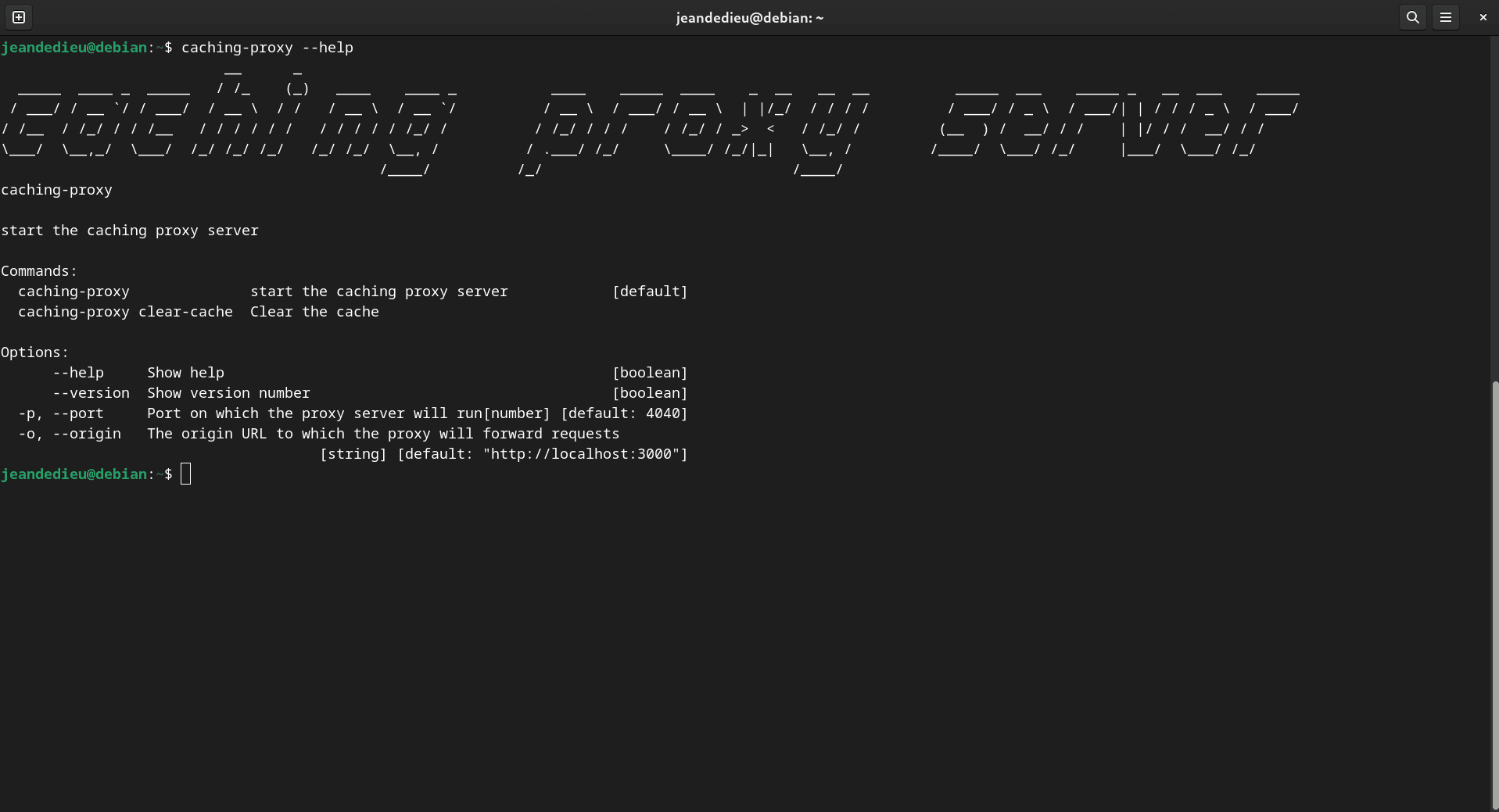
Task: Click 'Clear the cache' description
Action: pos(314,312)
